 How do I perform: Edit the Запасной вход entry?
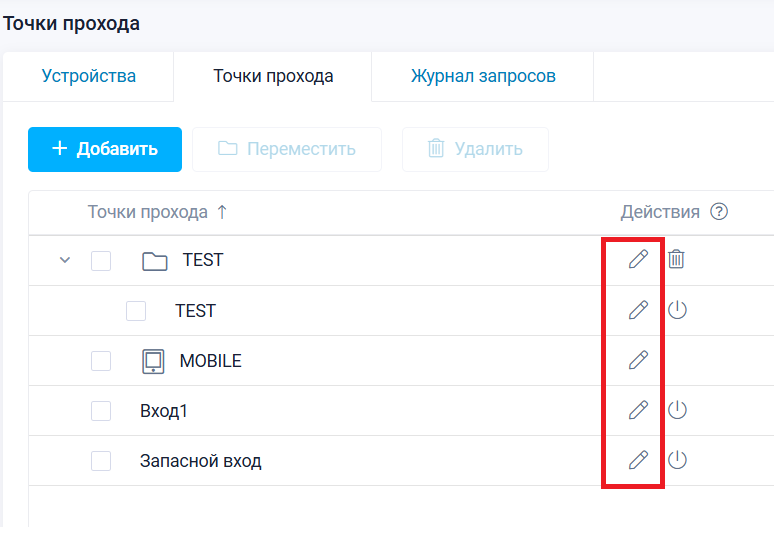tap(638, 460)
